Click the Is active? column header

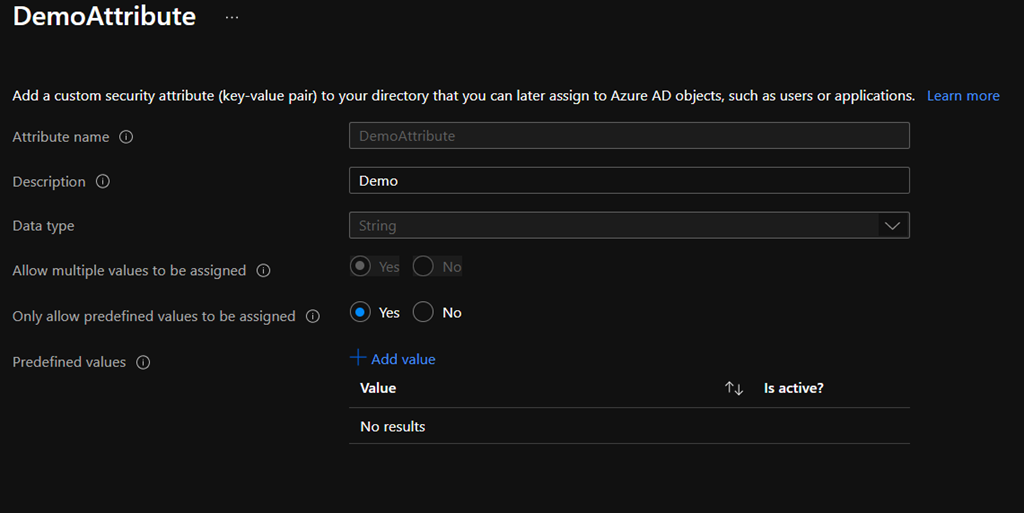point(793,388)
